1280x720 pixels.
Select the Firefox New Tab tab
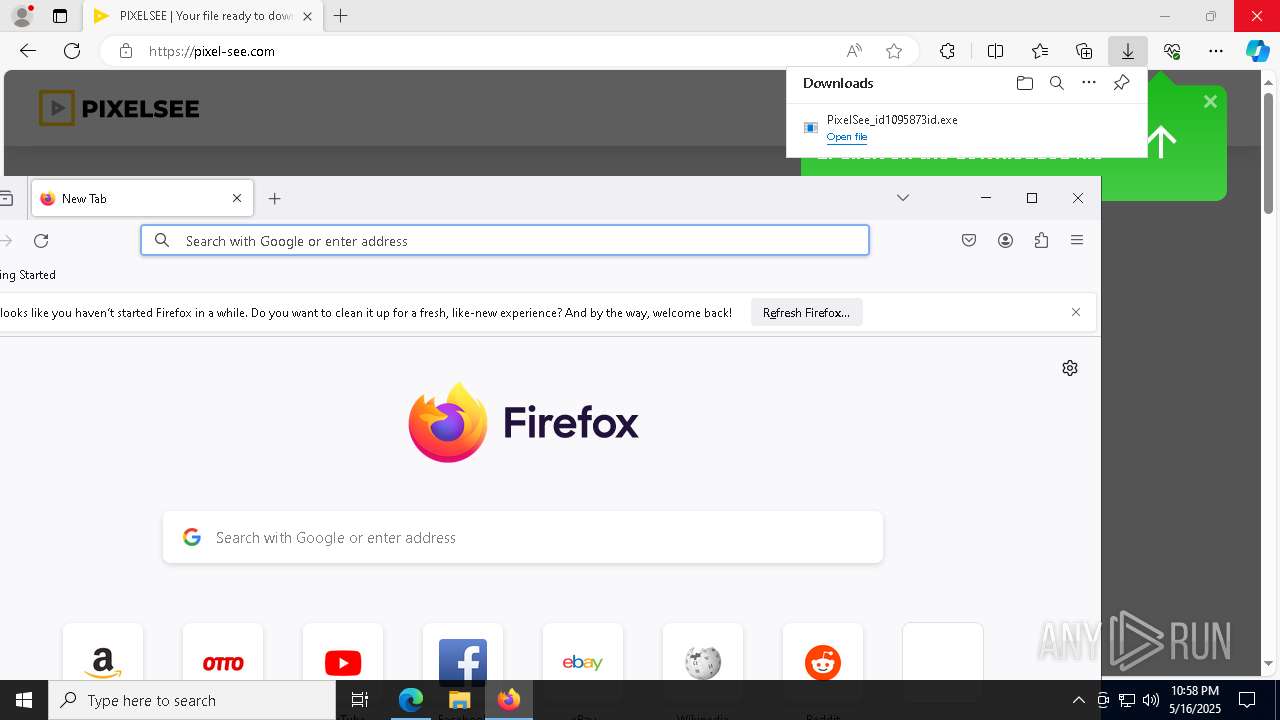click(142, 198)
